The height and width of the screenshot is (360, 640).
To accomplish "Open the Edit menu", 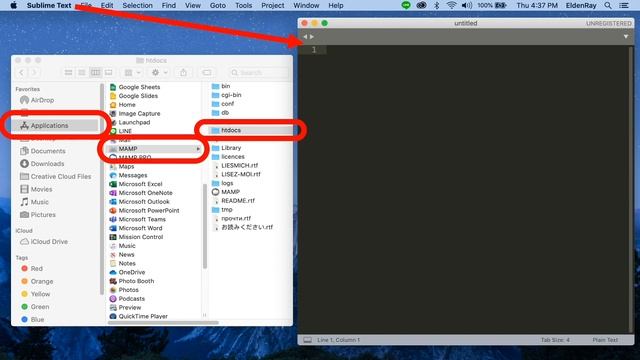I will point(107,5).
